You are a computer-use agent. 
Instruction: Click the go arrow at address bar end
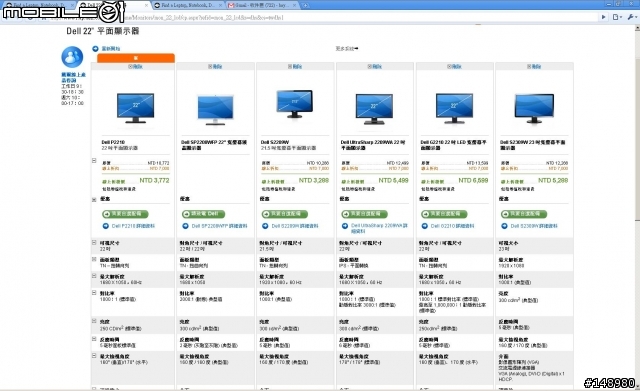[604, 17]
